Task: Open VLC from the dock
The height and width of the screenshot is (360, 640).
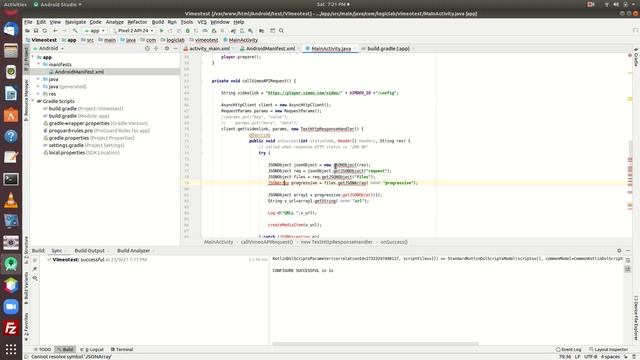Action: tap(11, 200)
